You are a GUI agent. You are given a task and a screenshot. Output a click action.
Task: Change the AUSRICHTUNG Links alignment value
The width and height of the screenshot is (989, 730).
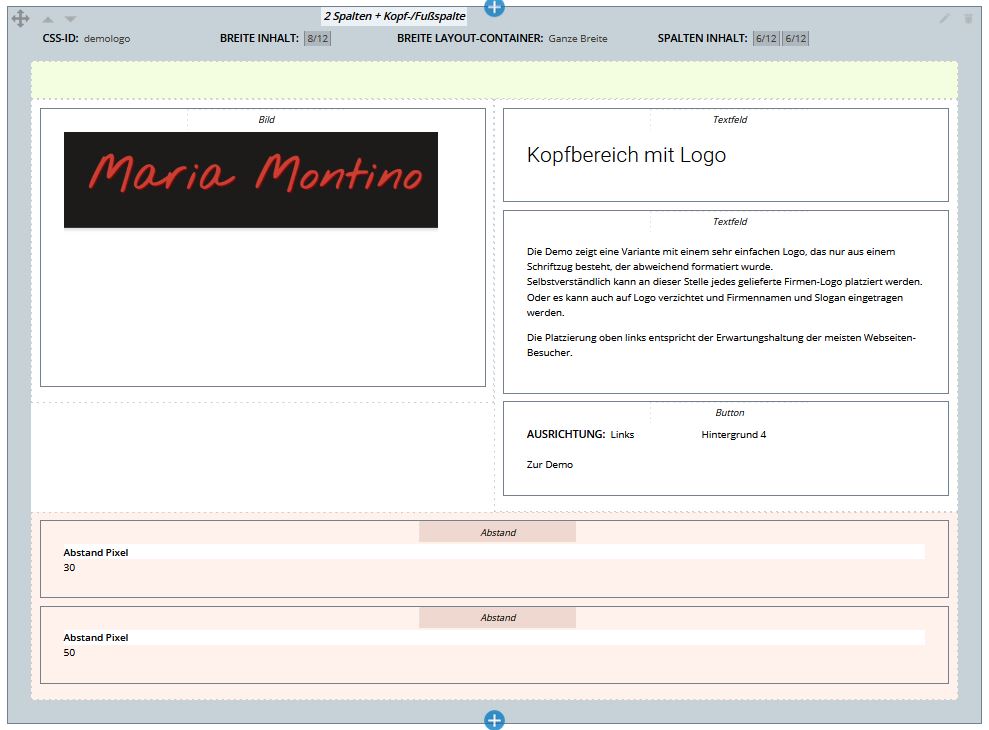coord(622,435)
